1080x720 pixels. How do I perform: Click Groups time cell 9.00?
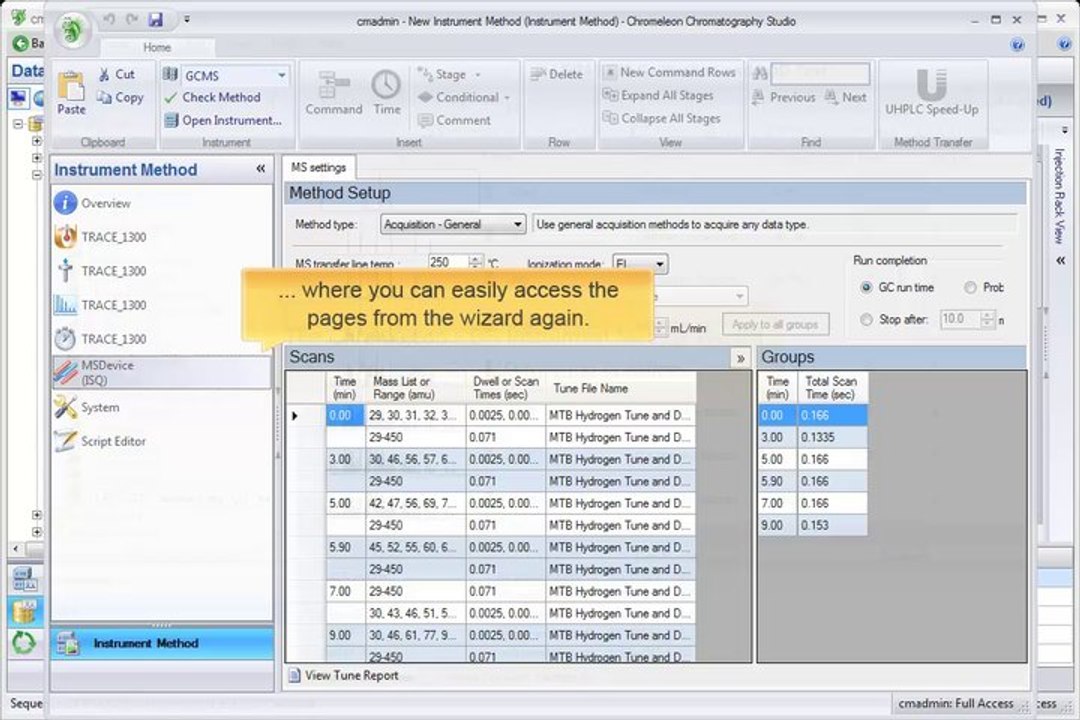point(777,526)
